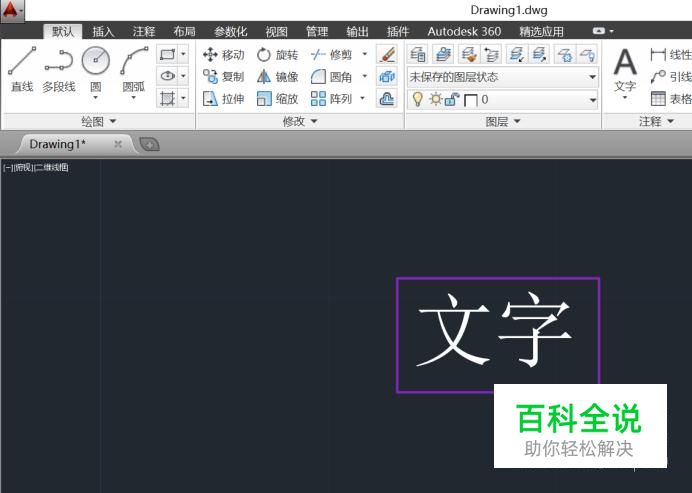
Task: Select the 移动 (Move) command
Action: (223, 55)
